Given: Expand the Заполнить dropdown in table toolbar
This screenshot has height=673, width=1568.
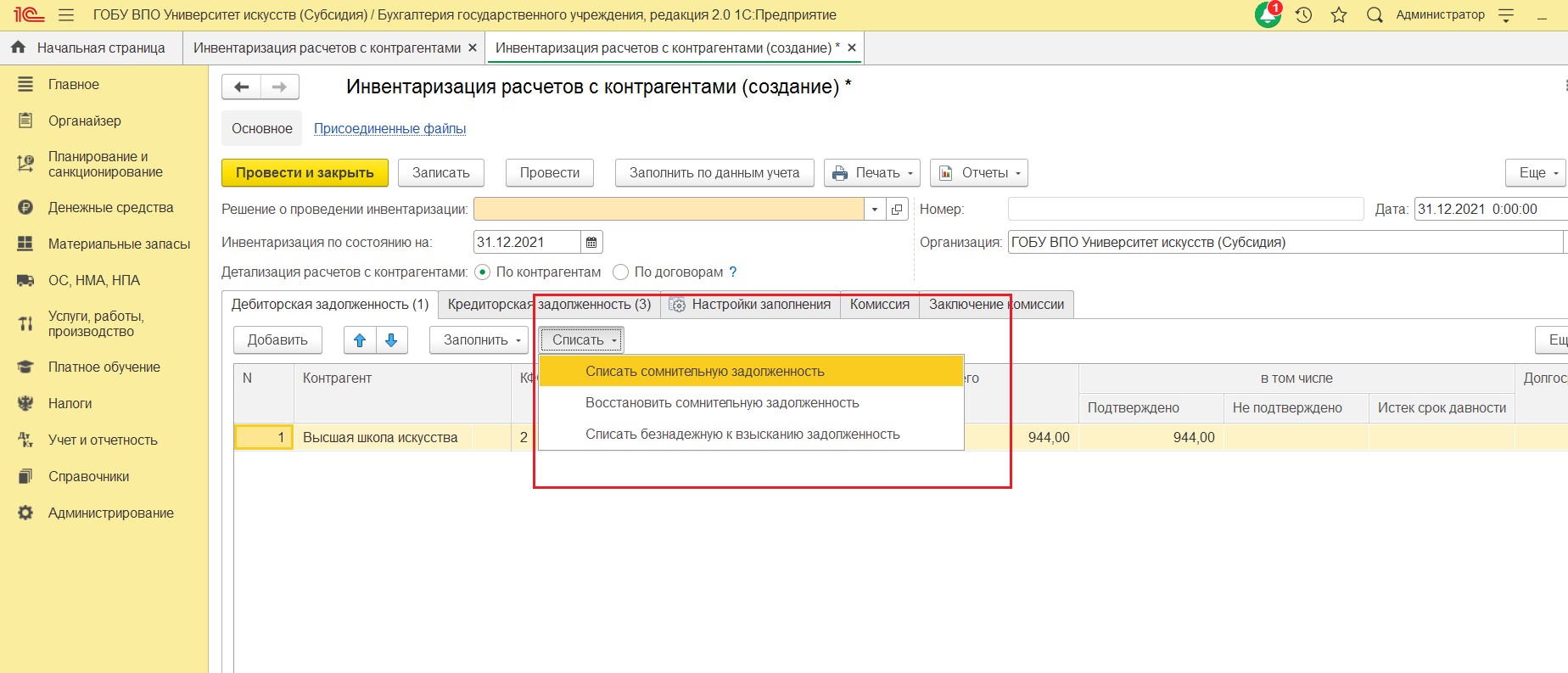Looking at the screenshot, I should click(x=479, y=340).
